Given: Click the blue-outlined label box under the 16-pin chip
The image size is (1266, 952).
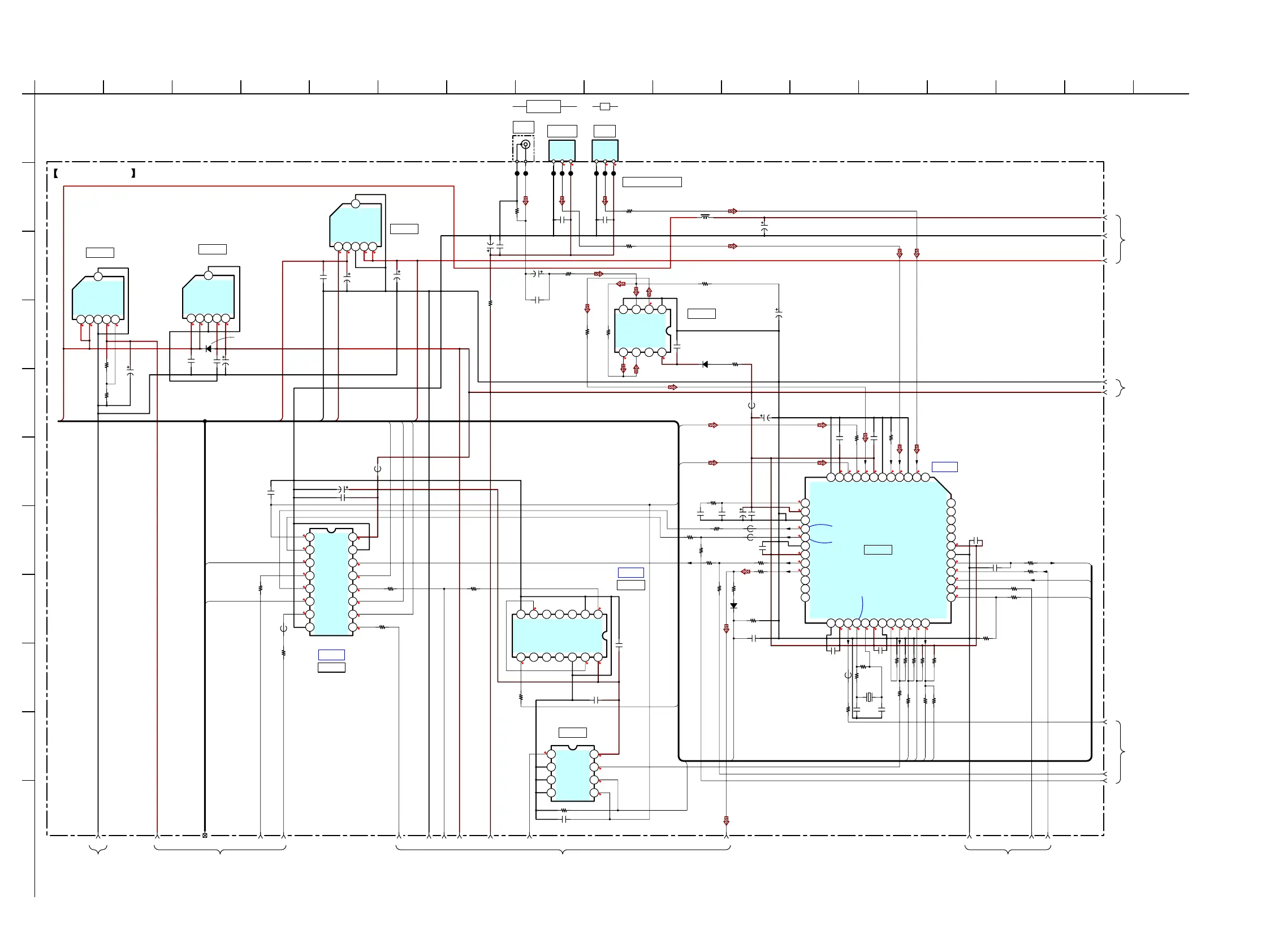Looking at the screenshot, I should 331,655.
